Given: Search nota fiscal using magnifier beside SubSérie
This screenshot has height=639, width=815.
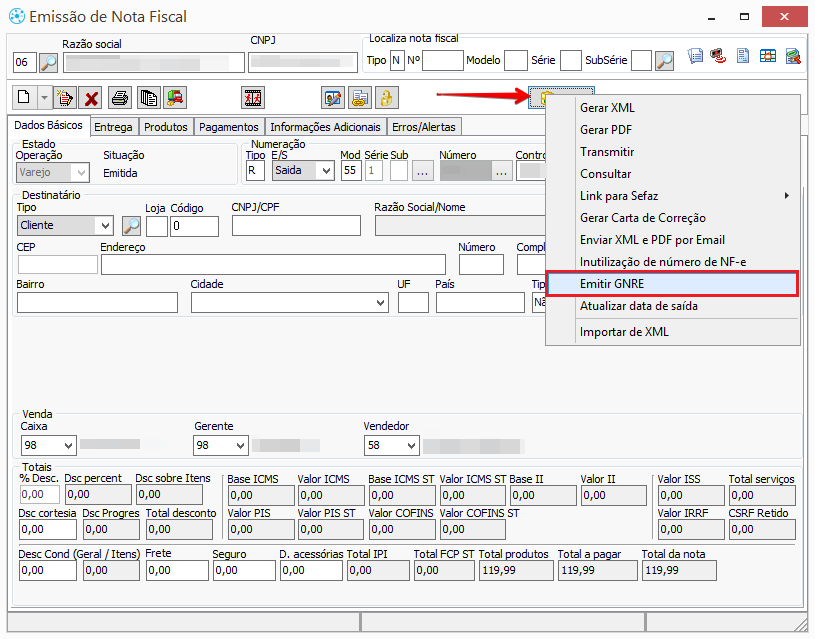Looking at the screenshot, I should [x=665, y=61].
